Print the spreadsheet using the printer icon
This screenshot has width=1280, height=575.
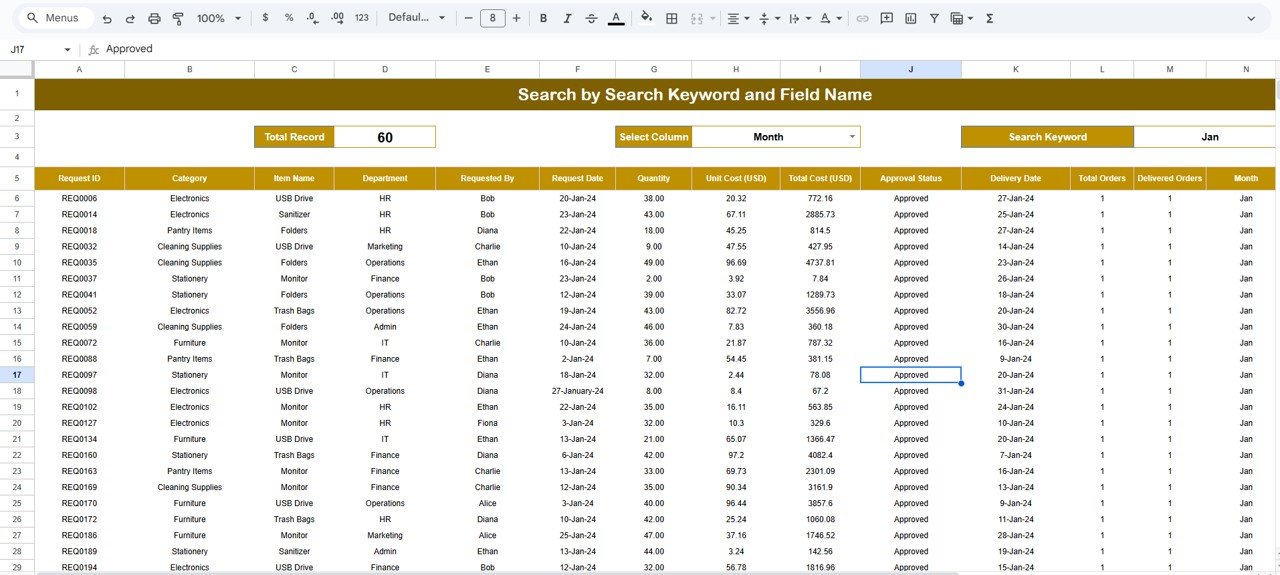[154, 18]
